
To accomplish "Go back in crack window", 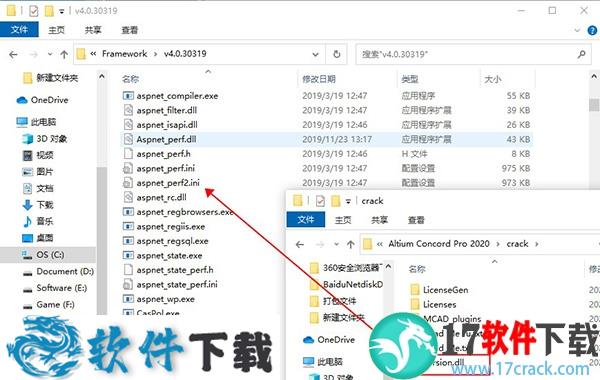I will 300,244.
